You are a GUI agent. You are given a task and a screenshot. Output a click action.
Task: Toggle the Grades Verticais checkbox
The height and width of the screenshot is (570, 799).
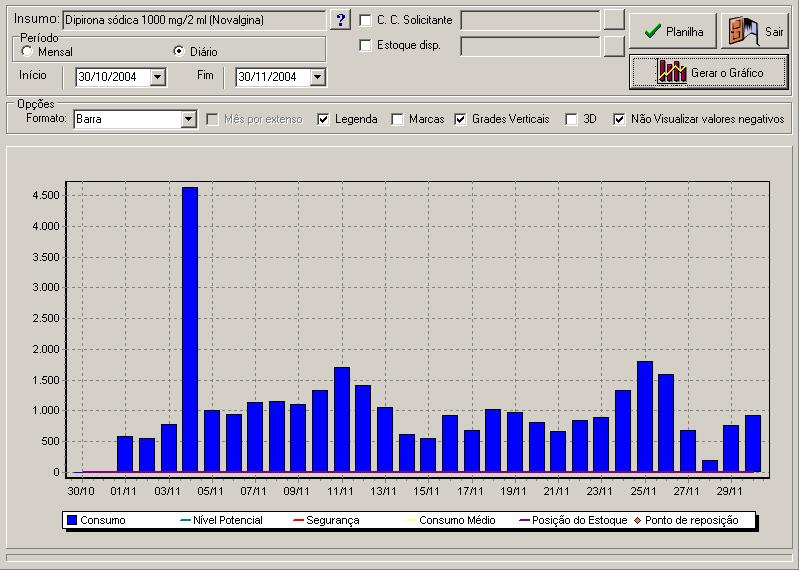click(x=460, y=119)
